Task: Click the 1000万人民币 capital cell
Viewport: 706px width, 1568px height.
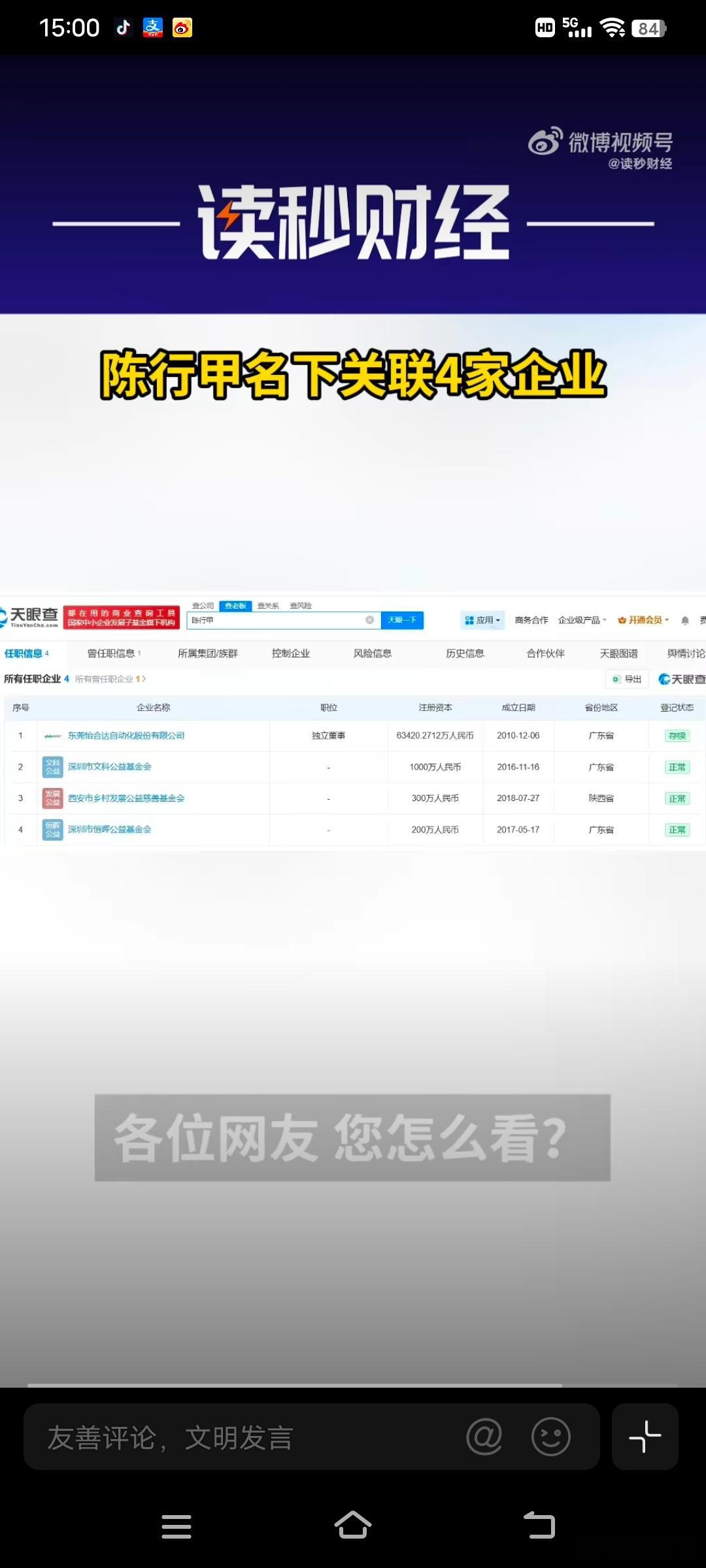Action: pos(435,767)
